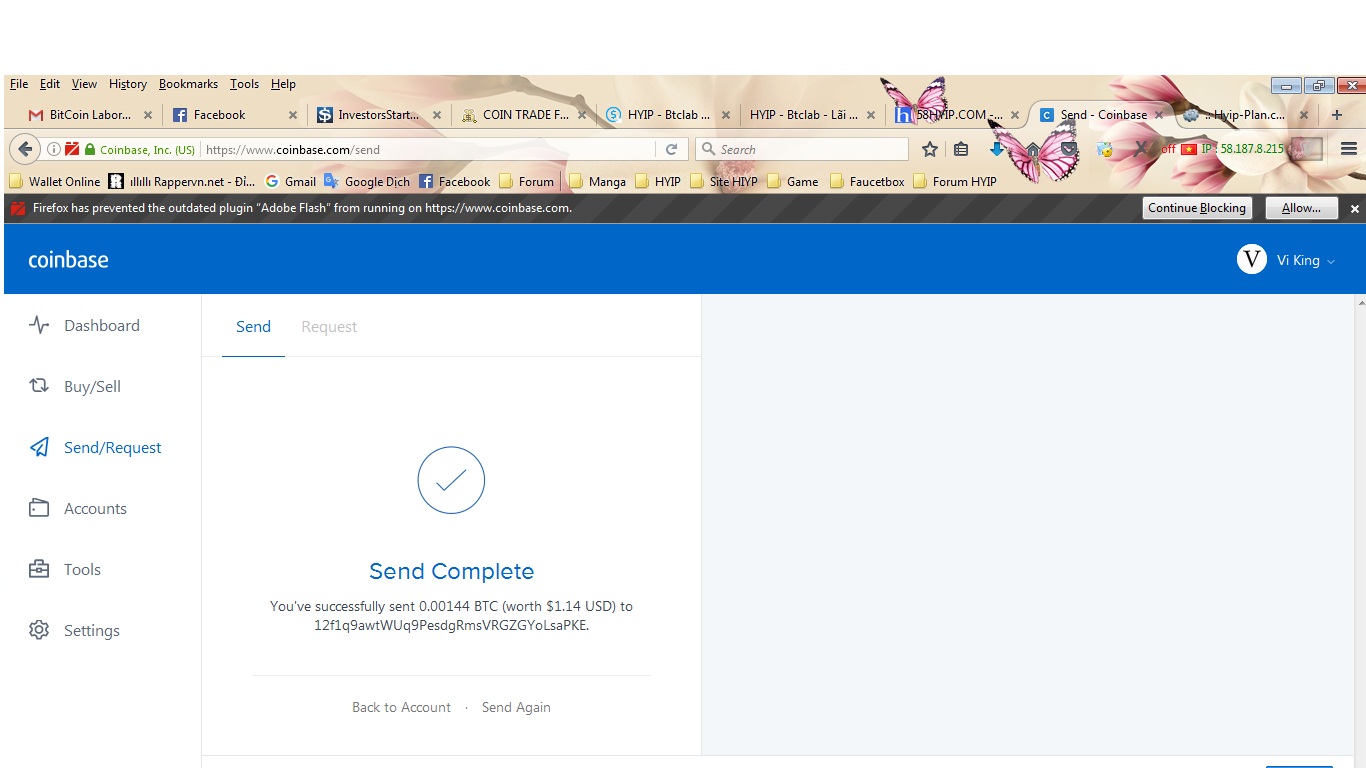Close the Hyip-Plan tab
1366x768 pixels.
coord(1304,115)
